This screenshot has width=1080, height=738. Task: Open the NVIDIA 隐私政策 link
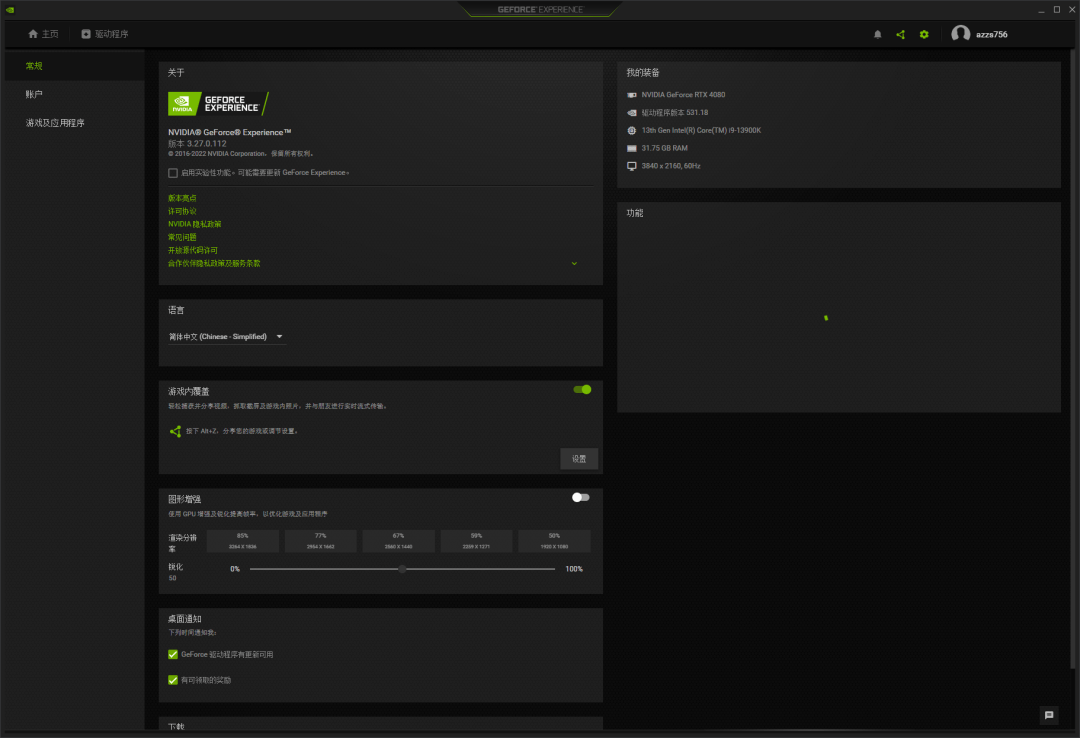[x=195, y=224]
